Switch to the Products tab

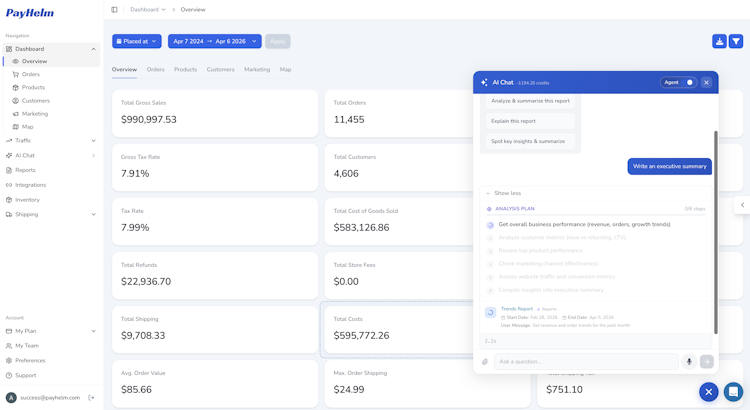(186, 69)
